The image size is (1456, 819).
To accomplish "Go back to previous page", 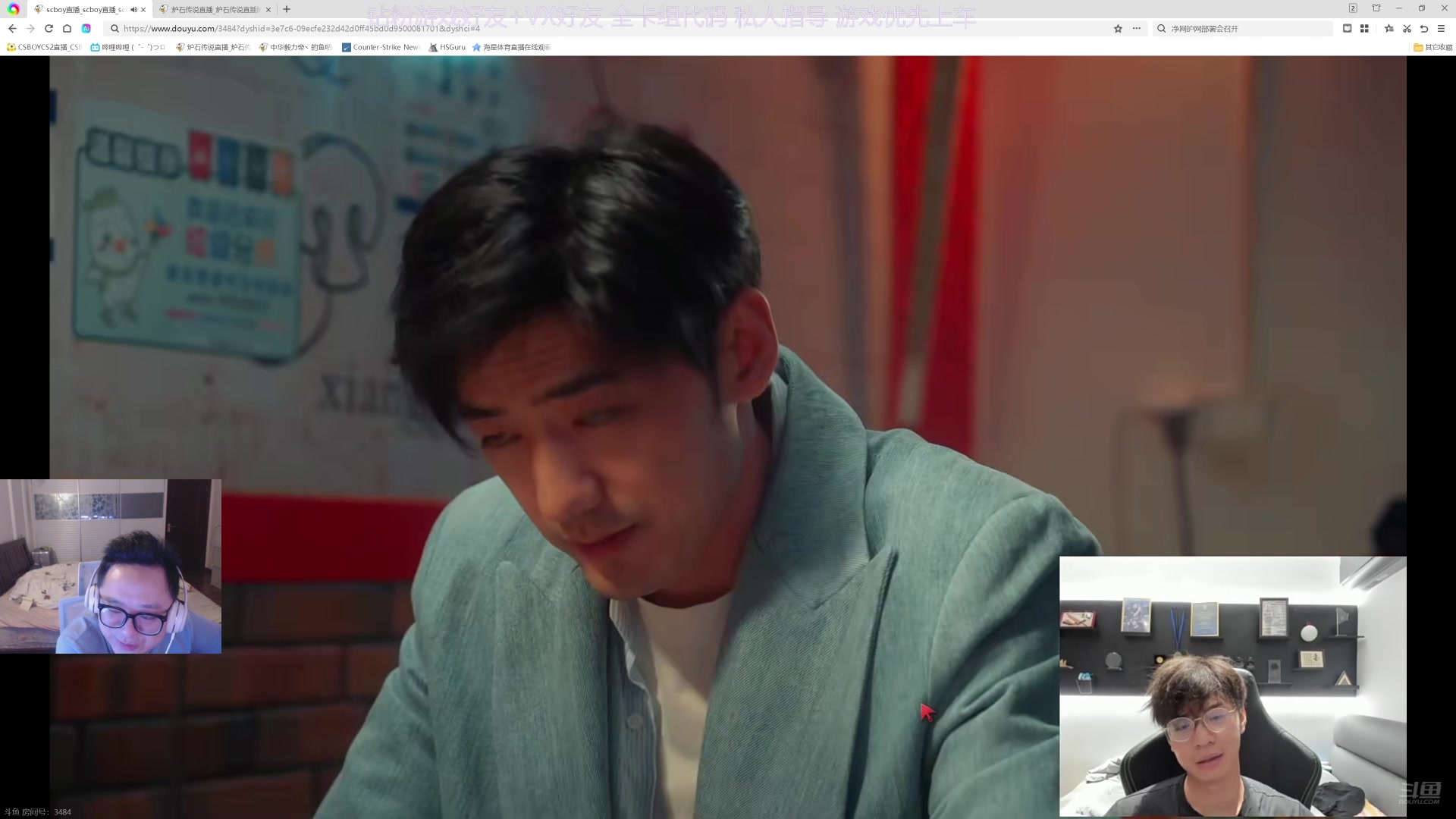I will 12,28.
